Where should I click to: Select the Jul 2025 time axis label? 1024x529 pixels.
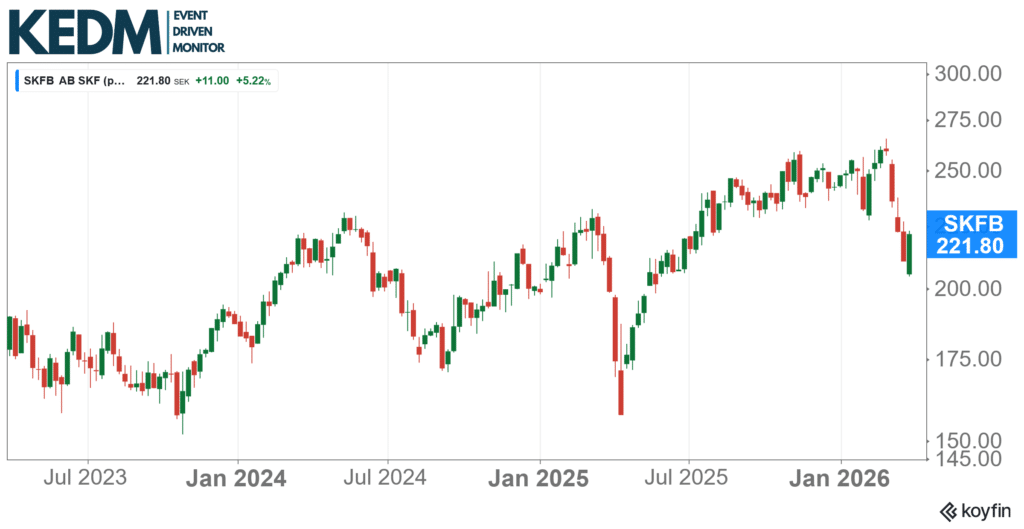689,478
